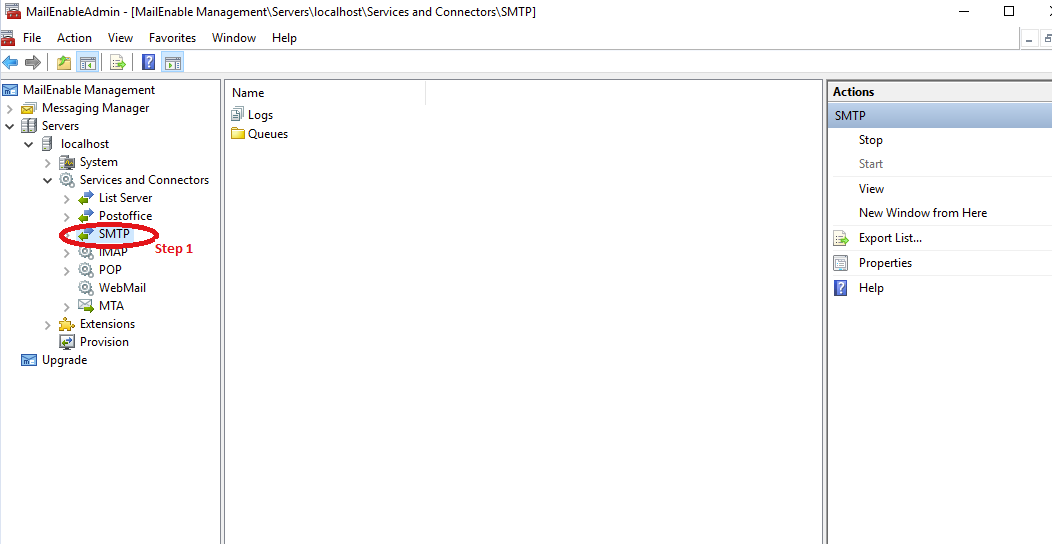1052x544 pixels.
Task: Click Help text in Actions pane
Action: tap(872, 288)
